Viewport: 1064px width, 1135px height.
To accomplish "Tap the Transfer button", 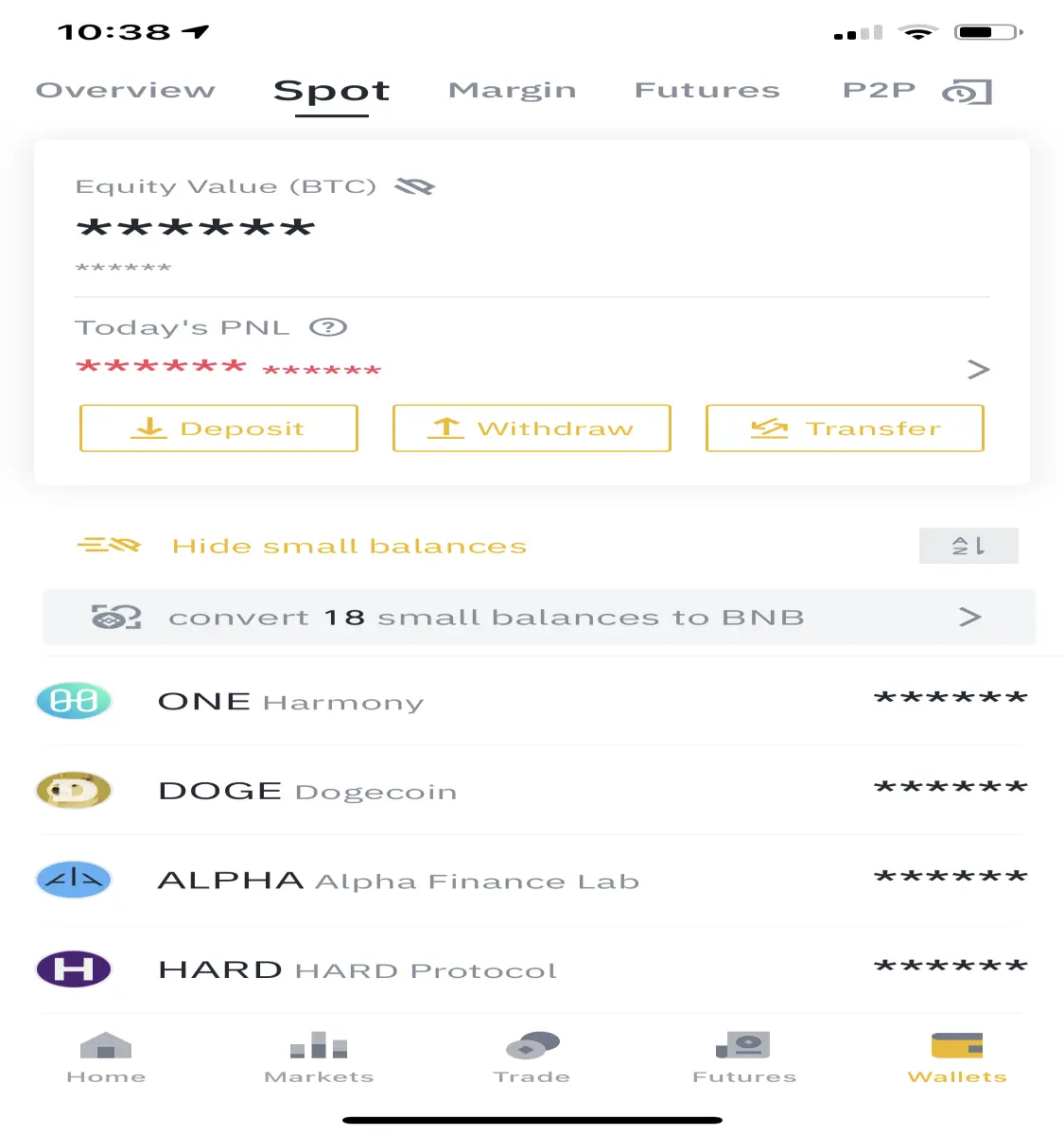I will (x=845, y=428).
